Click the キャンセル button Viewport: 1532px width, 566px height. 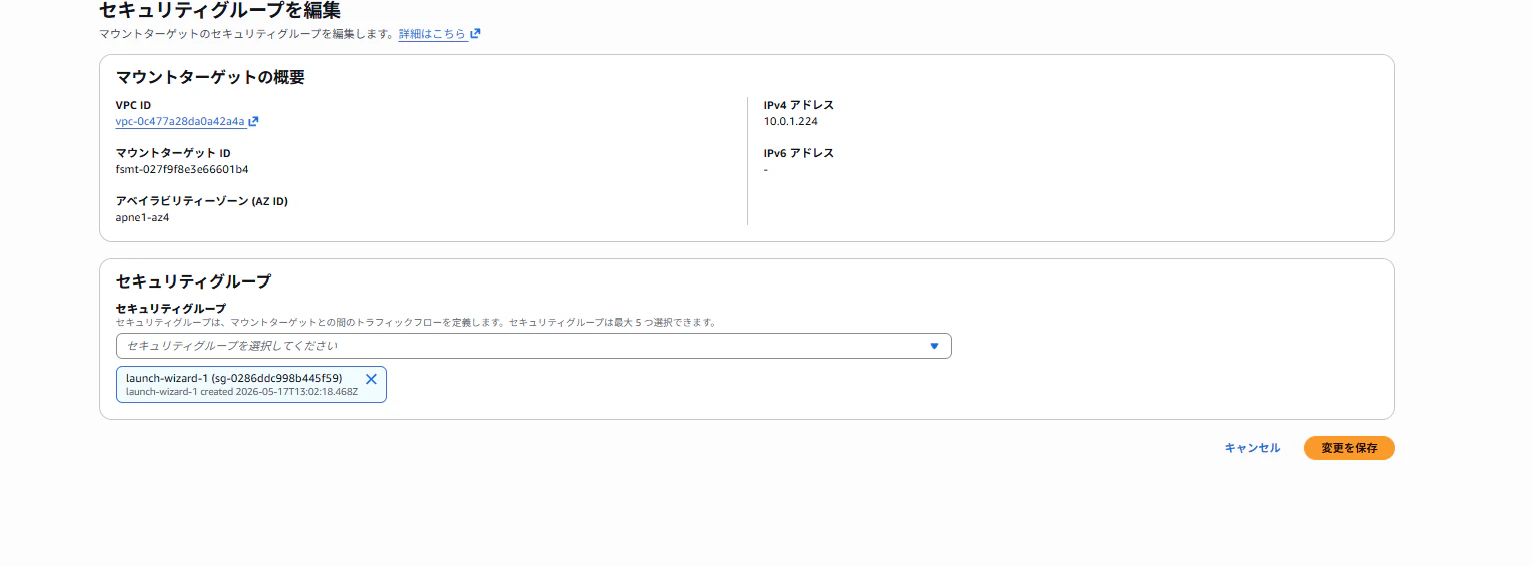click(x=1252, y=448)
